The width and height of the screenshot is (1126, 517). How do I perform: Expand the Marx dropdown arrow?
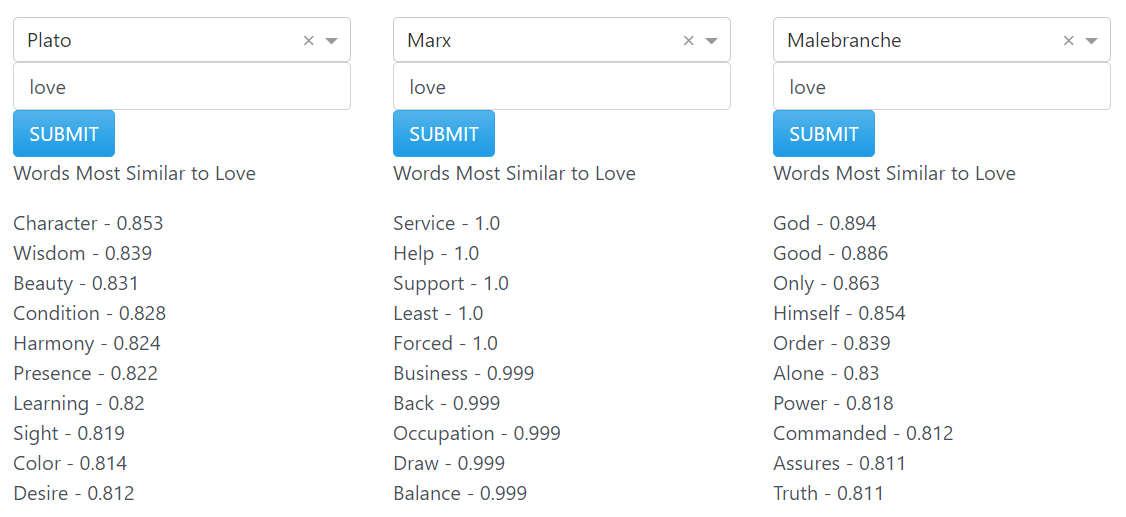pos(712,41)
